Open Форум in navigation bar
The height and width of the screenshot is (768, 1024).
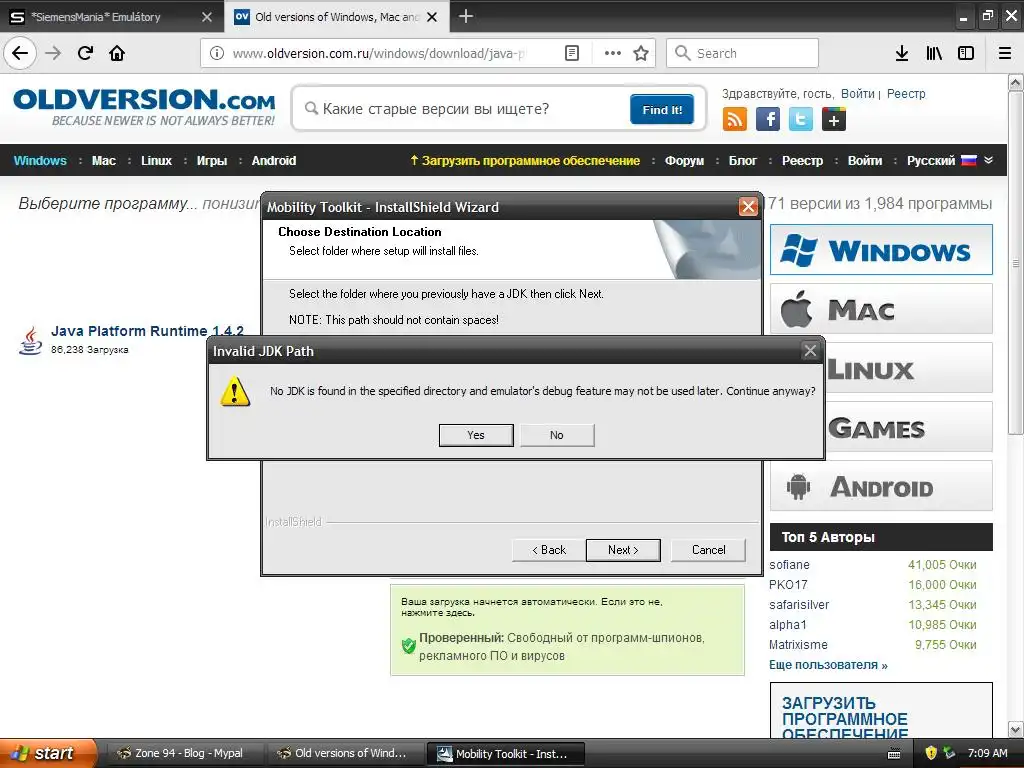click(x=684, y=161)
